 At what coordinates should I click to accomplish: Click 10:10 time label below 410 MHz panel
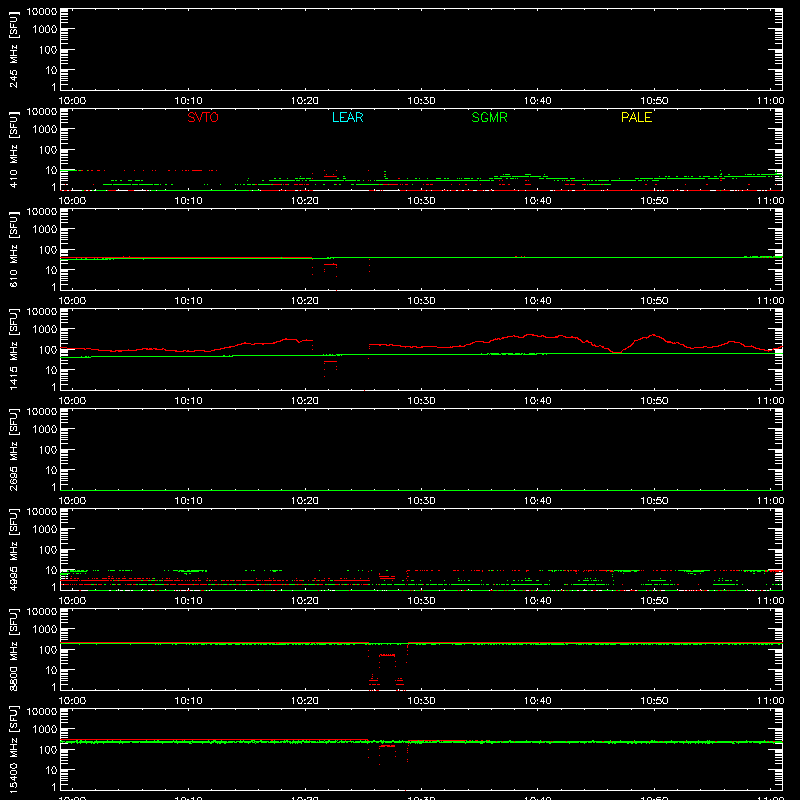[189, 201]
